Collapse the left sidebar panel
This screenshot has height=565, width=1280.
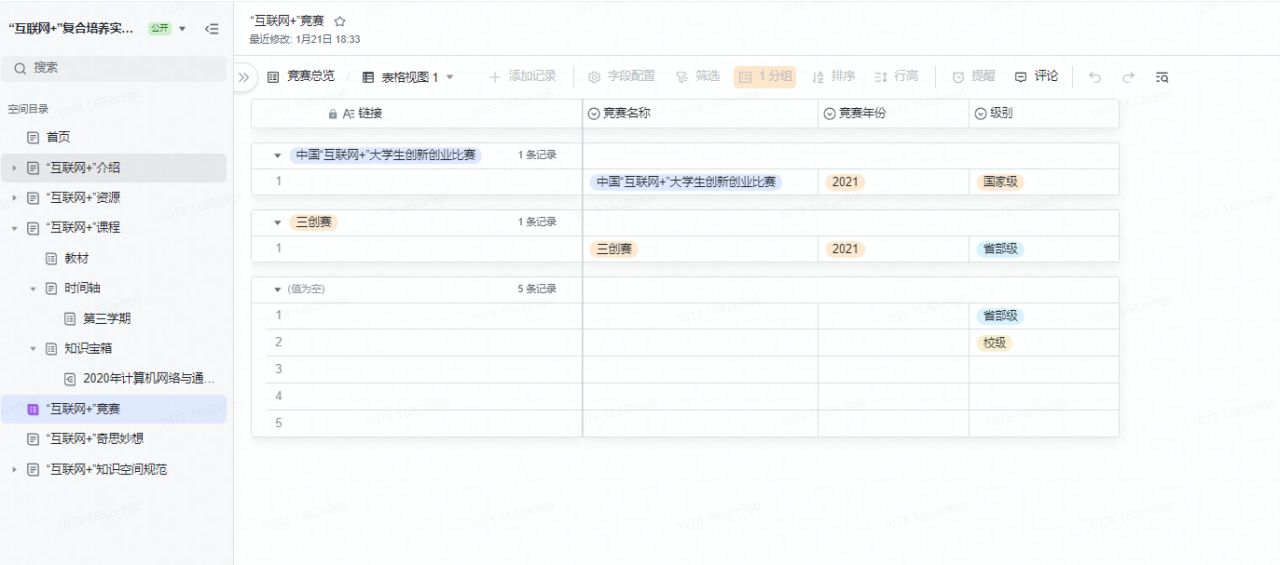click(x=211, y=29)
